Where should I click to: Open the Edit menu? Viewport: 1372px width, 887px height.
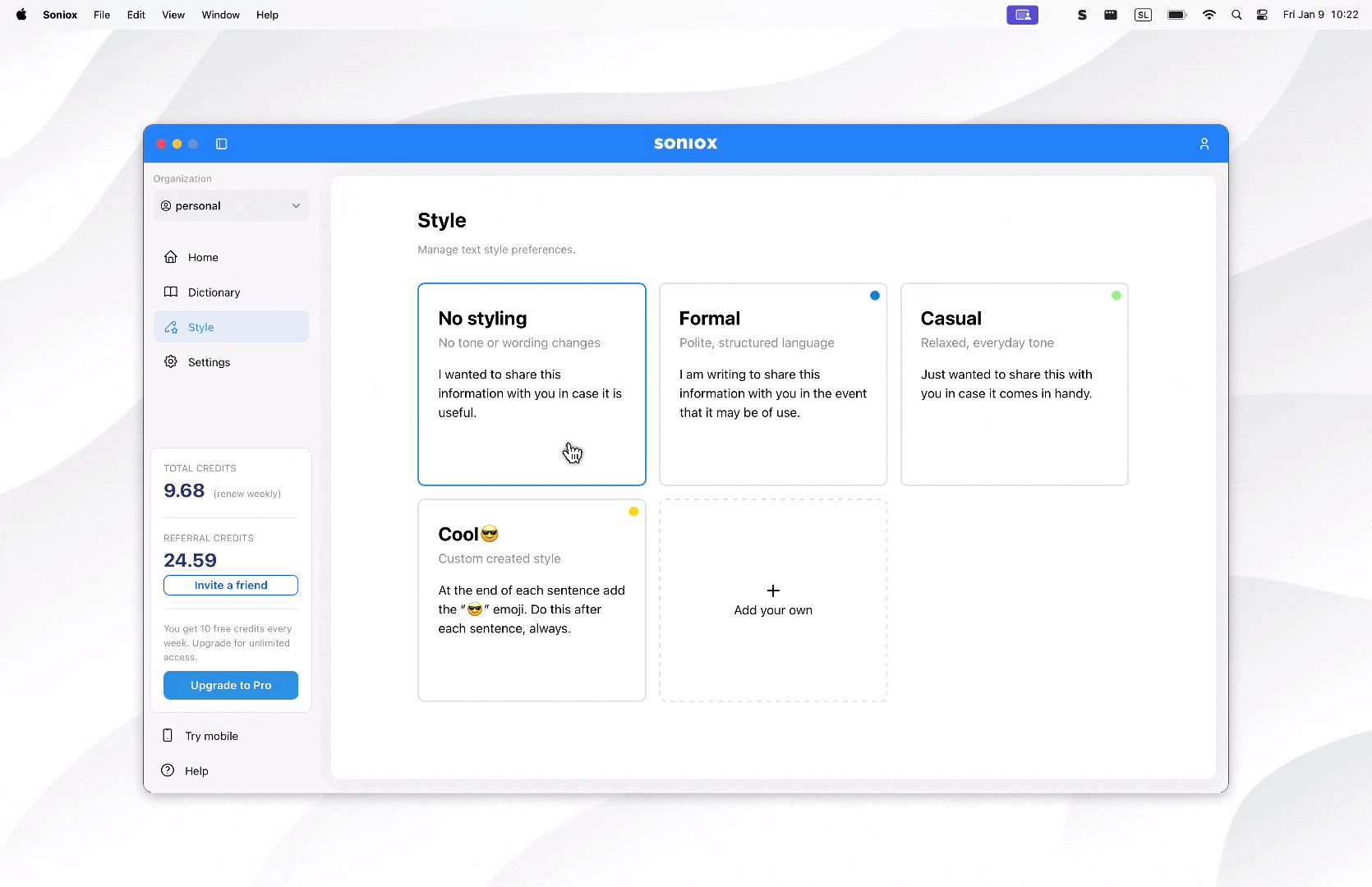pos(136,15)
